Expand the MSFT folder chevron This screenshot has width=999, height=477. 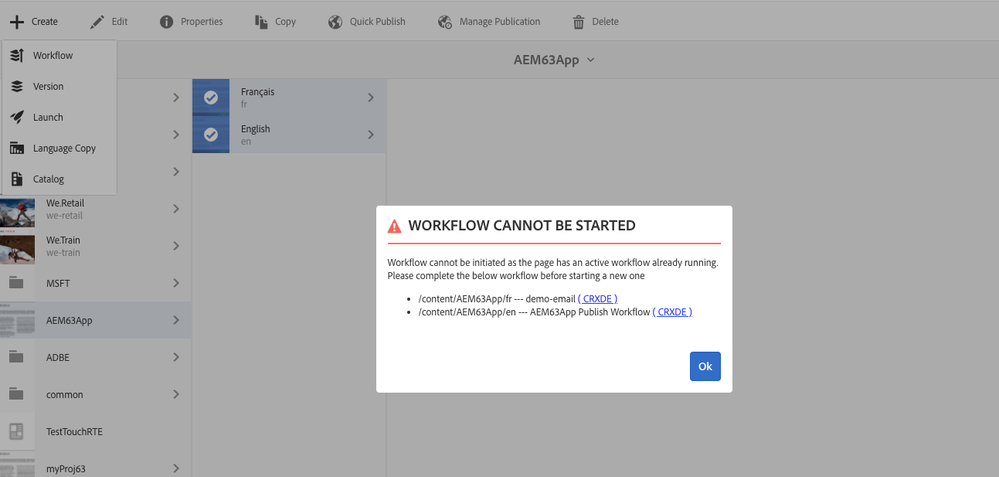(x=175, y=283)
